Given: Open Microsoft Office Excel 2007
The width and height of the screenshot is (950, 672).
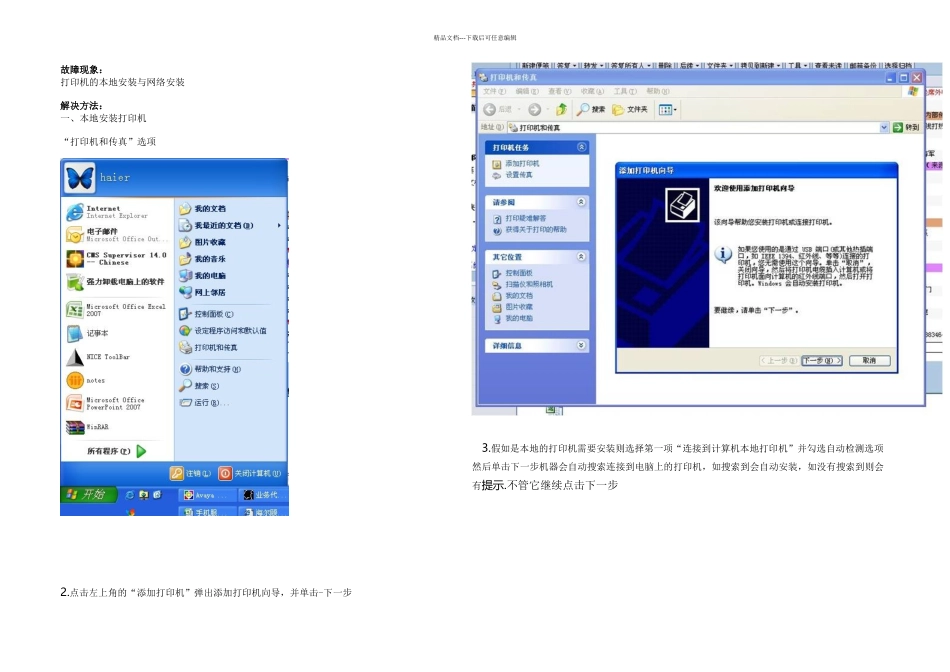Looking at the screenshot, I should click(x=116, y=310).
